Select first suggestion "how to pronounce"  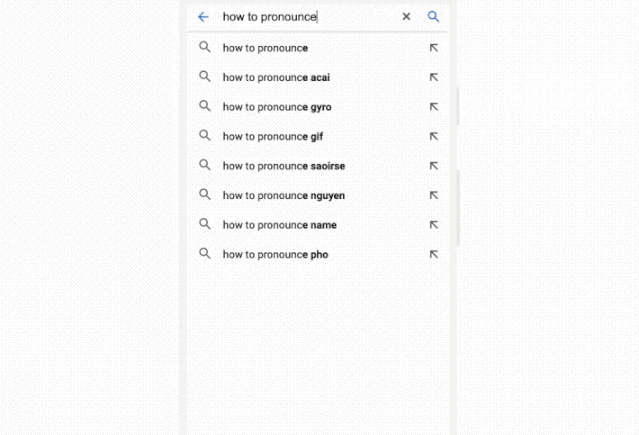click(x=265, y=48)
